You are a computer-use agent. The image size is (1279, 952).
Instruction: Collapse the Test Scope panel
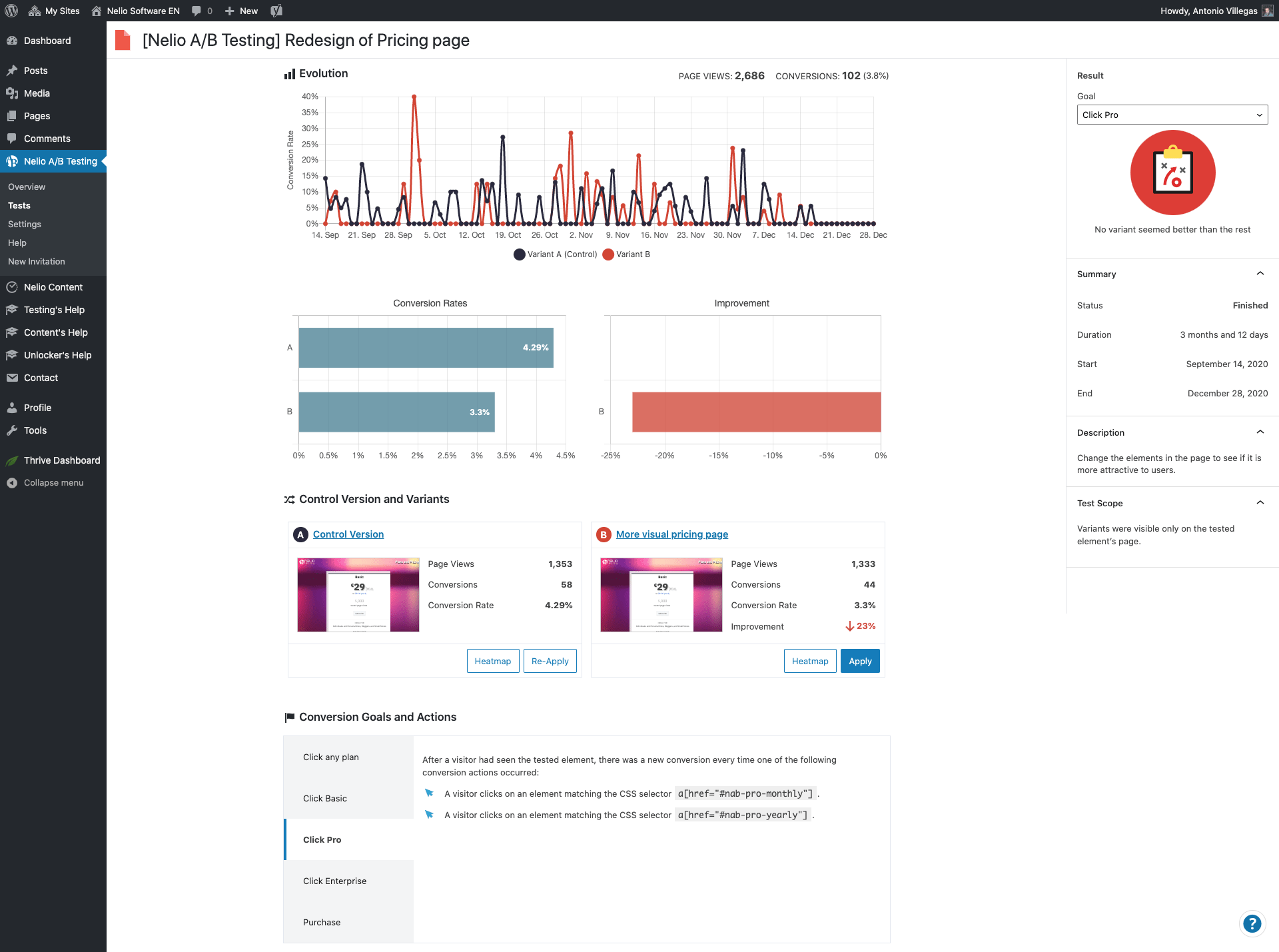pos(1260,503)
